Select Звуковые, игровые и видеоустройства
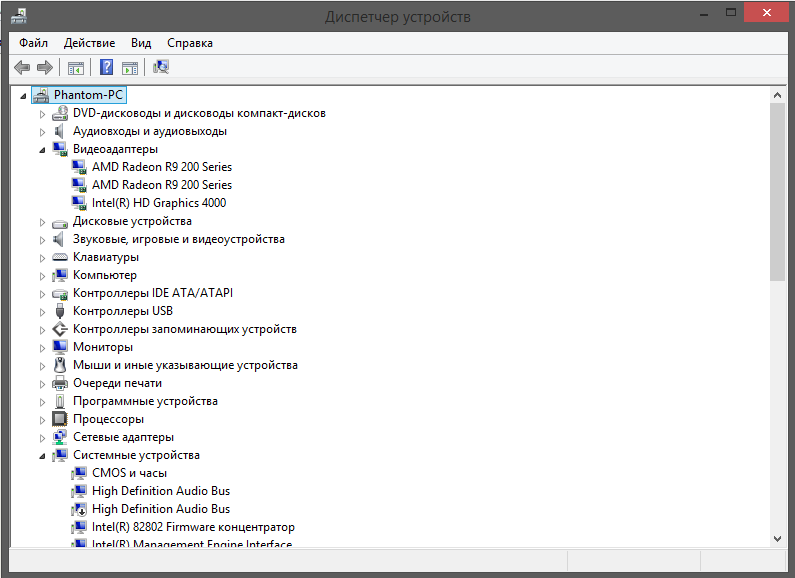Viewport: 795px width, 578px height. [178, 239]
